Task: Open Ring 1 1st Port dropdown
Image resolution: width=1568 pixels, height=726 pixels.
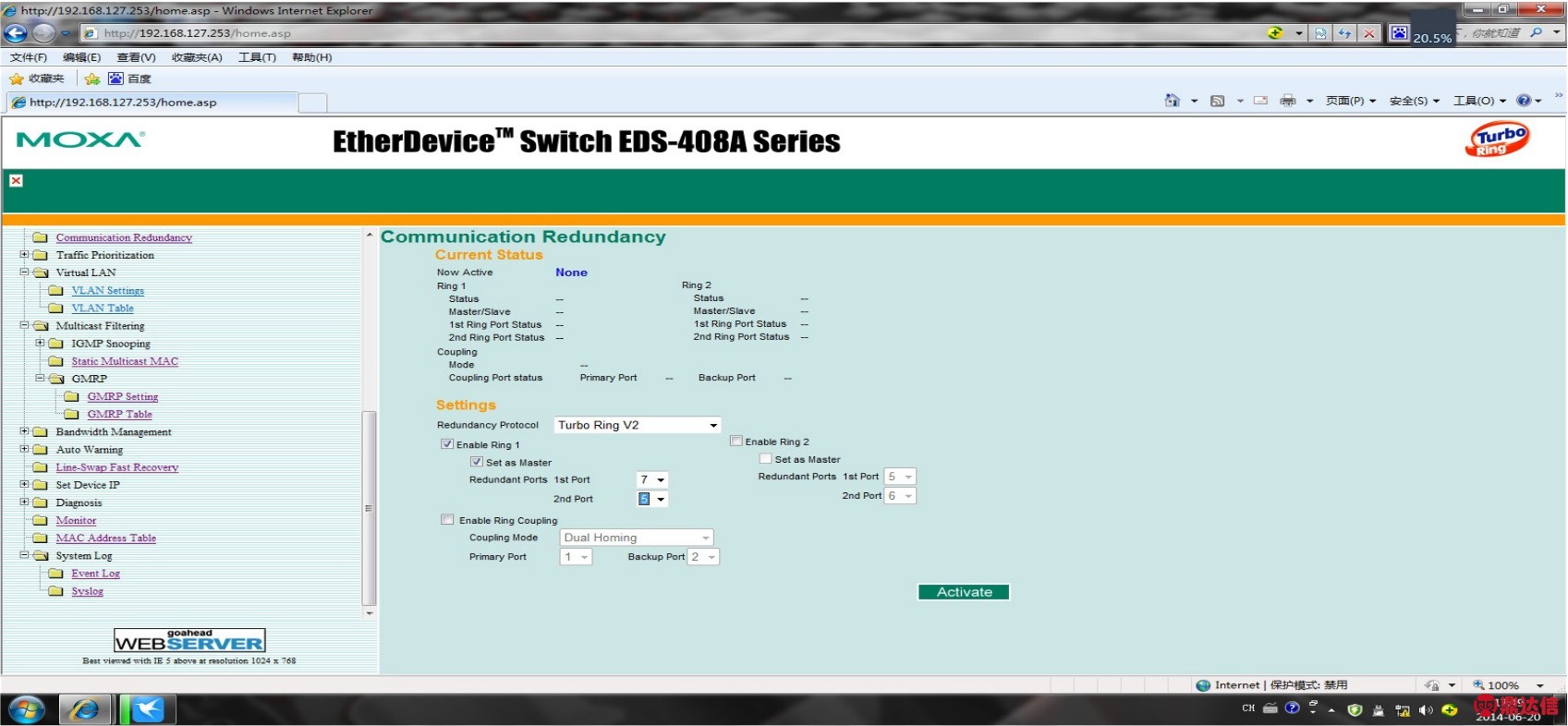Action: click(x=651, y=479)
